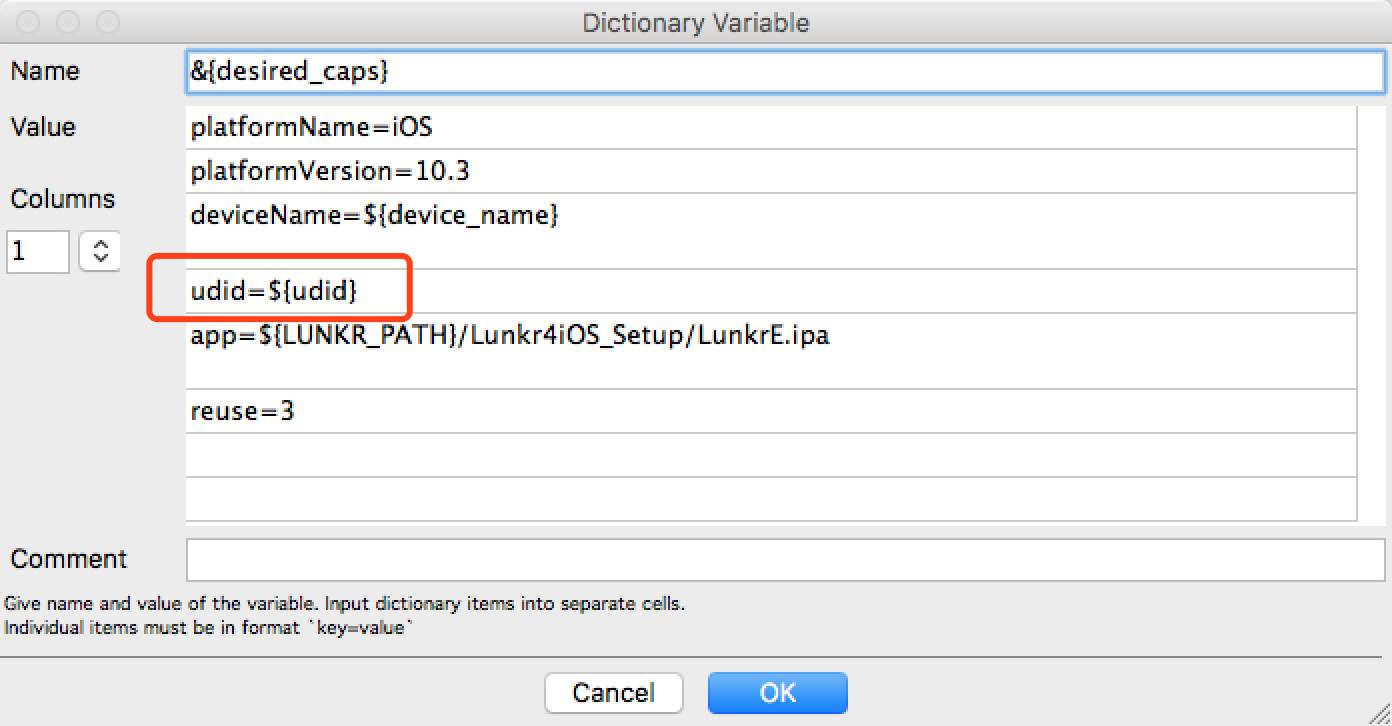
Task: Click the Name field containing &{desired_caps}
Action: [785, 72]
